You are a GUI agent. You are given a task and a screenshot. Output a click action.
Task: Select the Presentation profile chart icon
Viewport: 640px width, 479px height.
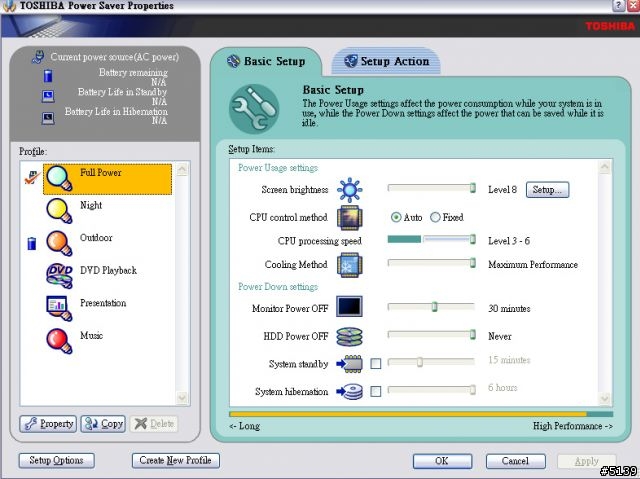[59, 308]
